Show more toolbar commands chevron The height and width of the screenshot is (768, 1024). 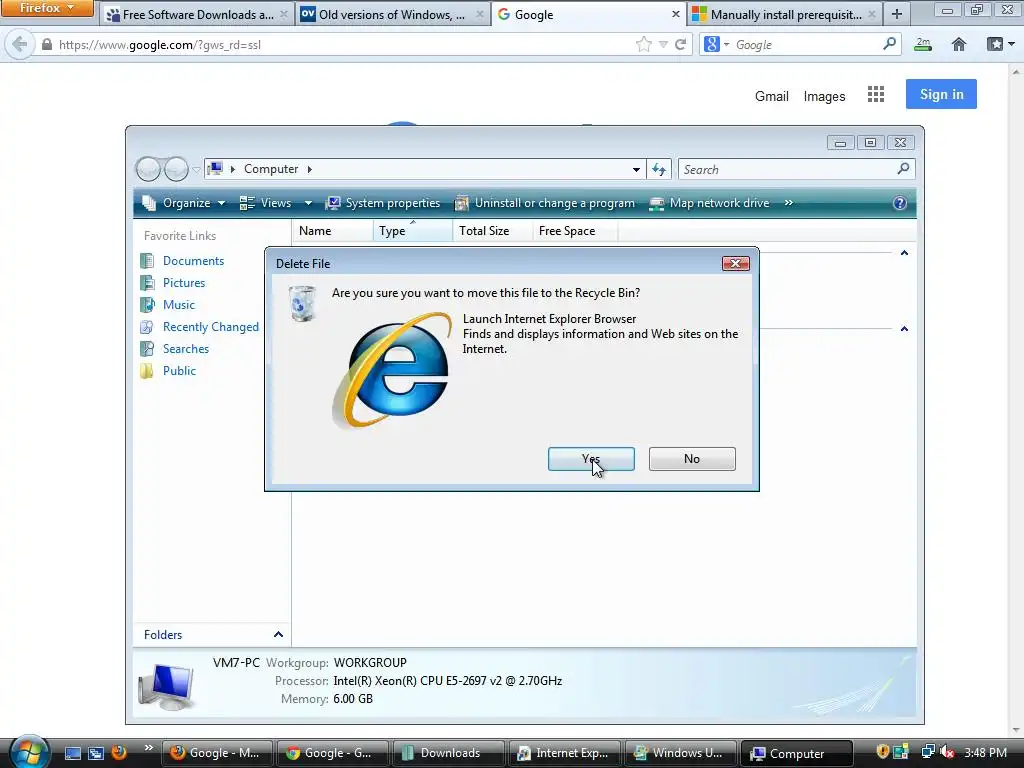tap(788, 203)
